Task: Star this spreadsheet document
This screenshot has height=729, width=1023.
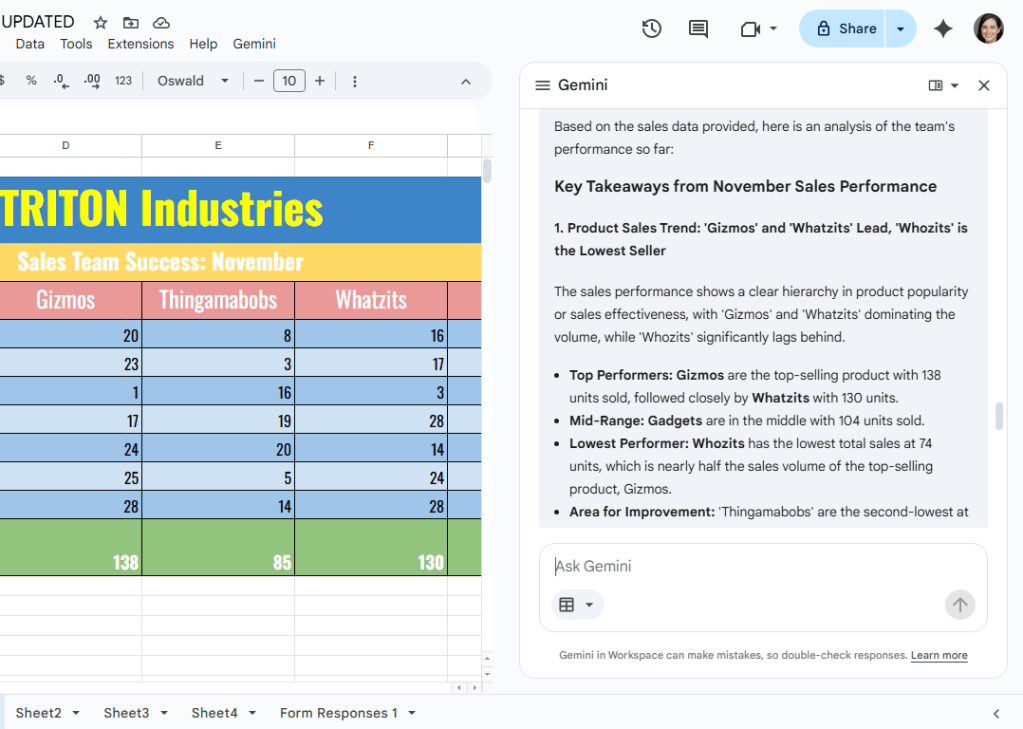Action: point(100,22)
